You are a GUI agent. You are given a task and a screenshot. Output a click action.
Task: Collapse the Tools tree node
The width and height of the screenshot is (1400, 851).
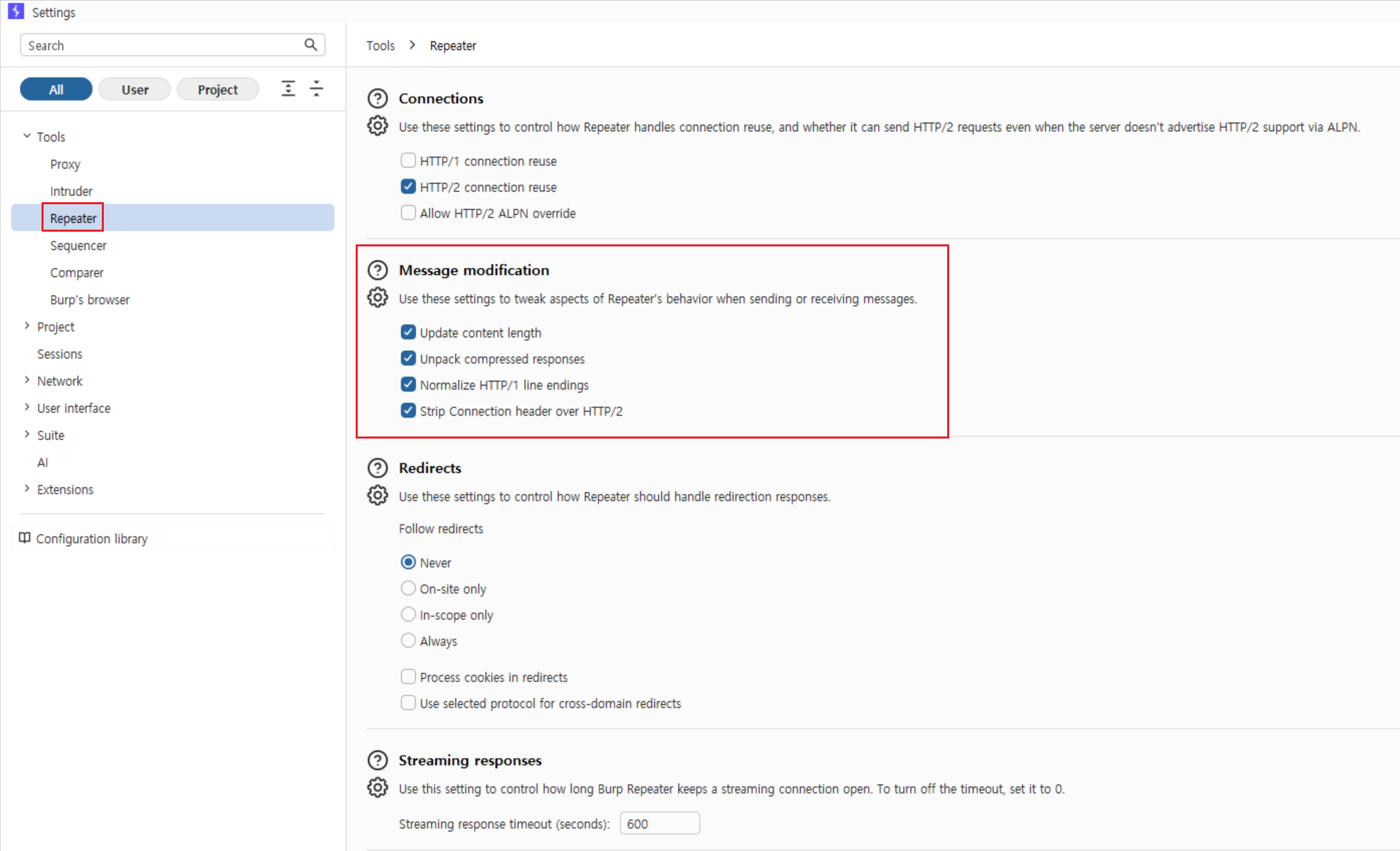(x=27, y=136)
